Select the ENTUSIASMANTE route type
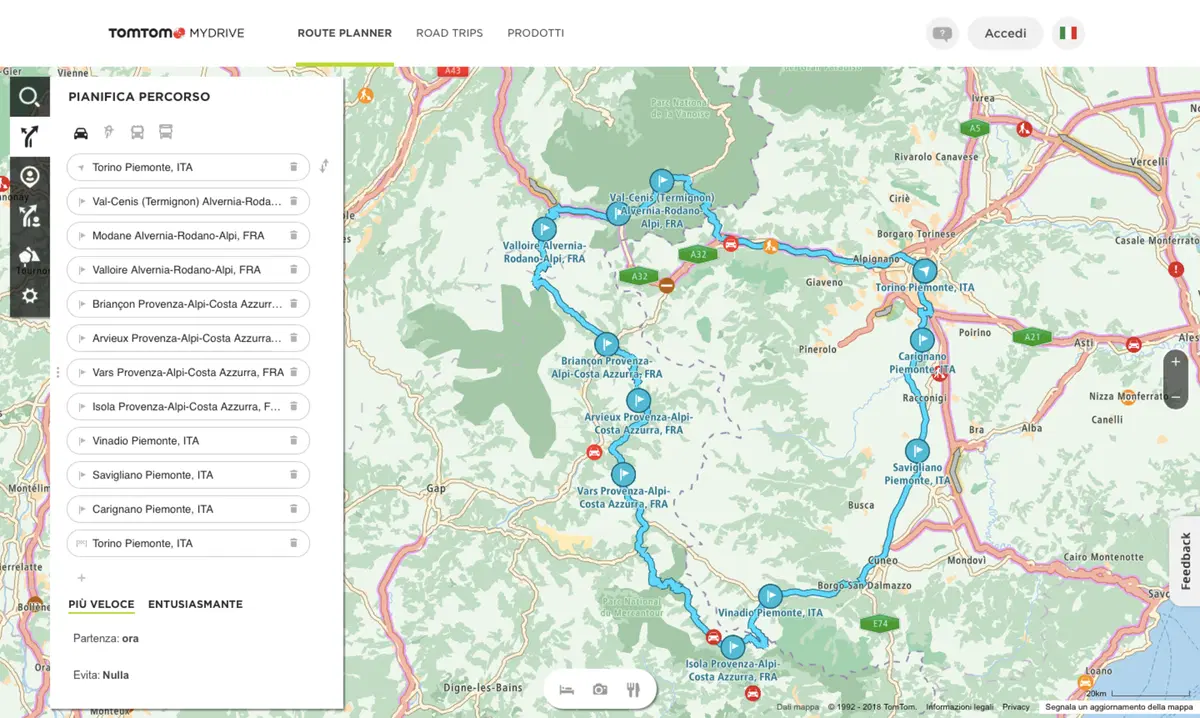Image resolution: width=1200 pixels, height=718 pixels. (x=195, y=604)
